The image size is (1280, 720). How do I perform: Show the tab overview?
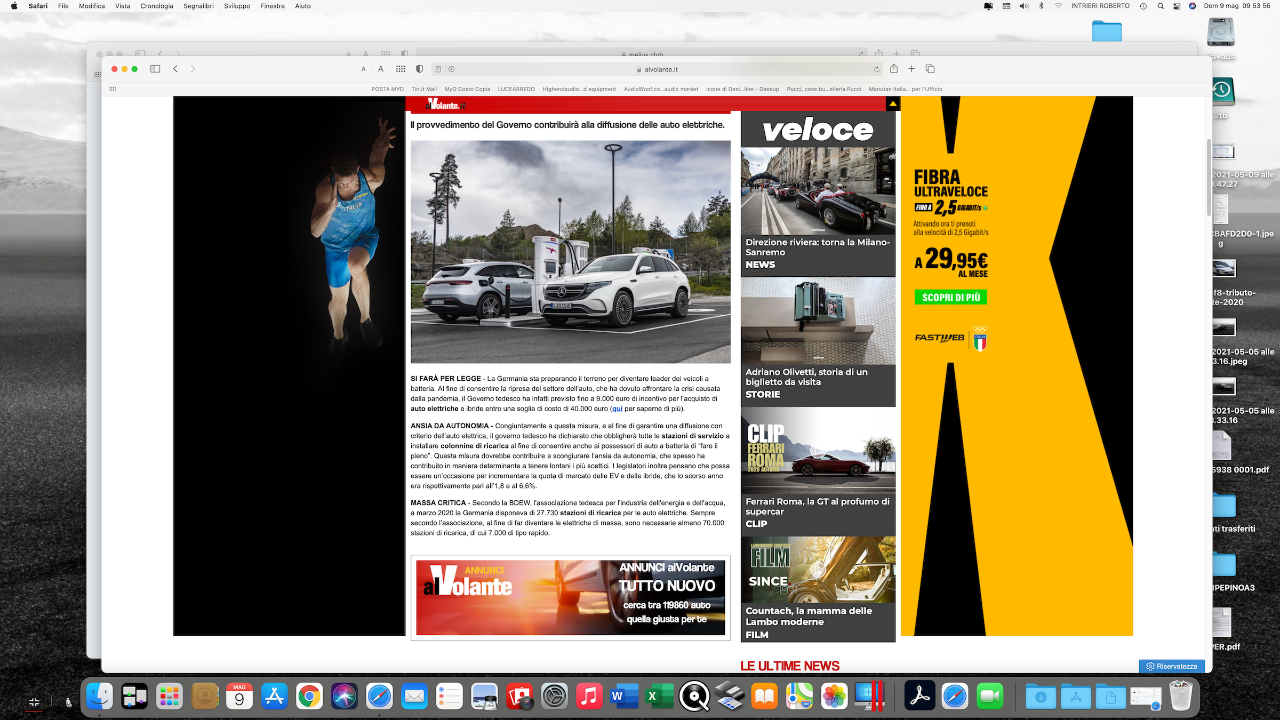click(x=930, y=69)
